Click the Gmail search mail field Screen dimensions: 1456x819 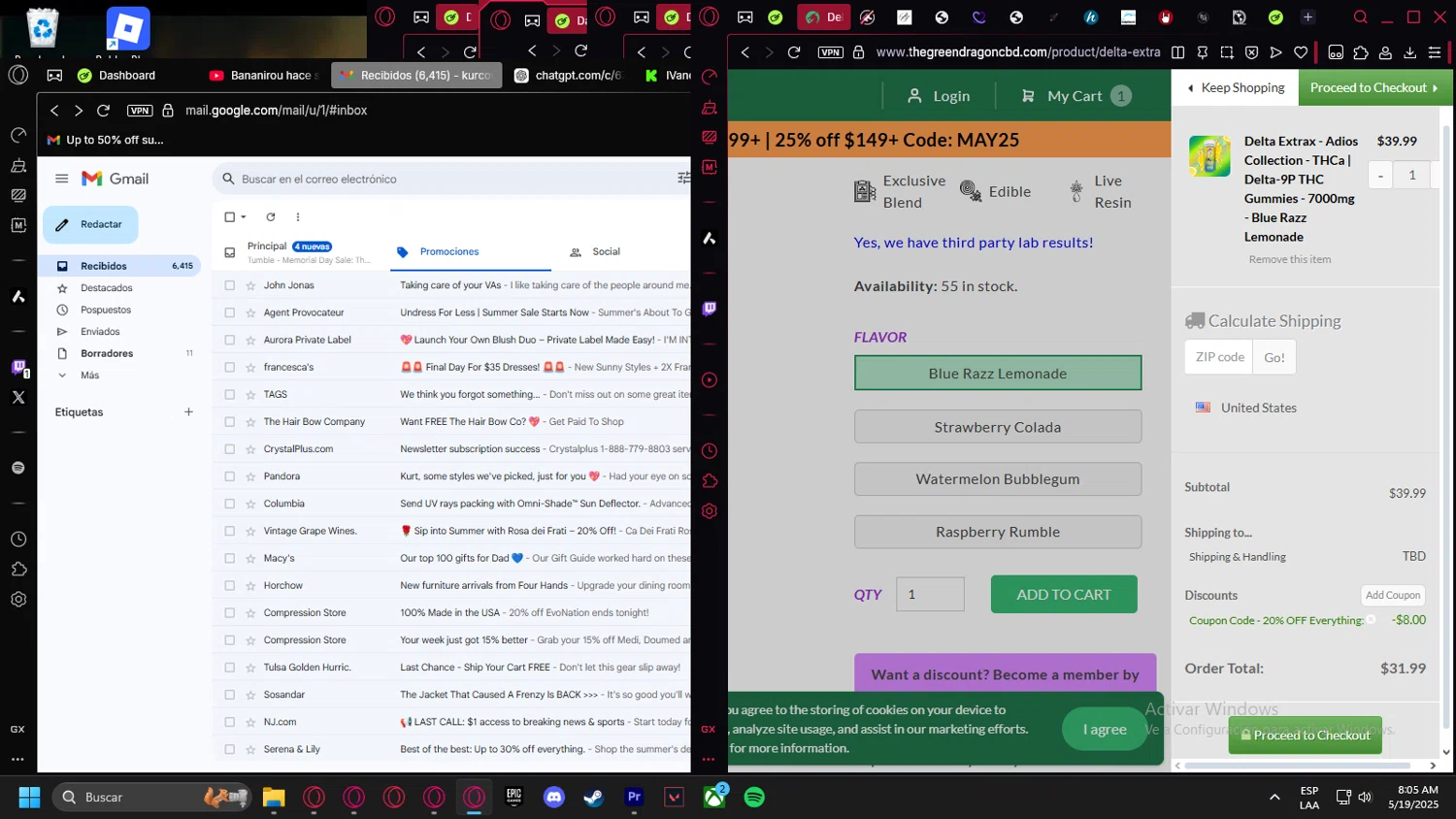coord(451,179)
